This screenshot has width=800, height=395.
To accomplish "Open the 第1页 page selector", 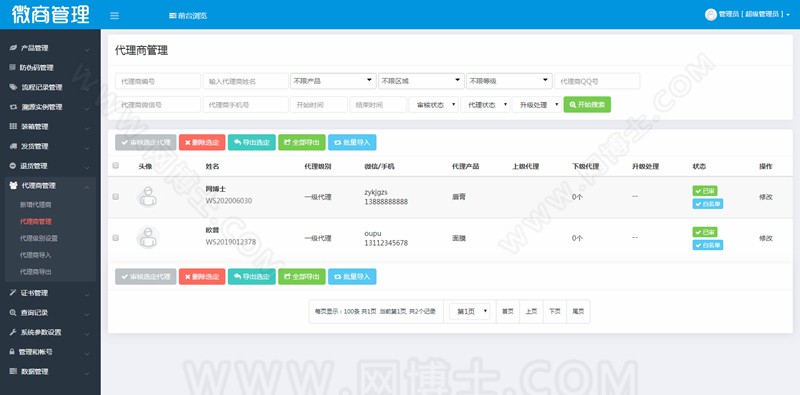I will click(469, 311).
